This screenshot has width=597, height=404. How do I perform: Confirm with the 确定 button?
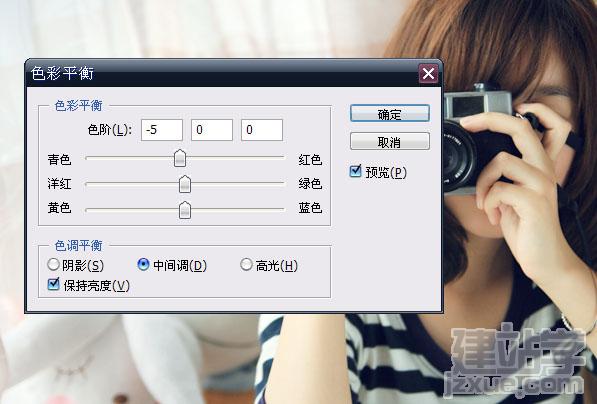390,113
